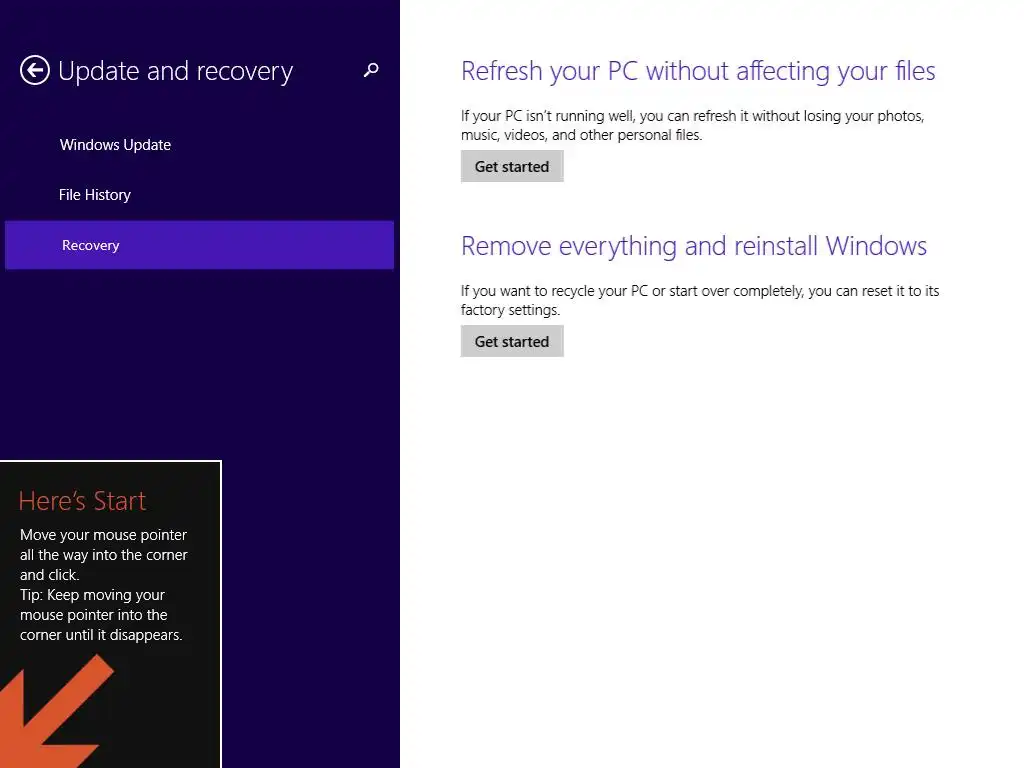Image resolution: width=1024 pixels, height=768 pixels.
Task: Click the factory settings description text
Action: [700, 300]
